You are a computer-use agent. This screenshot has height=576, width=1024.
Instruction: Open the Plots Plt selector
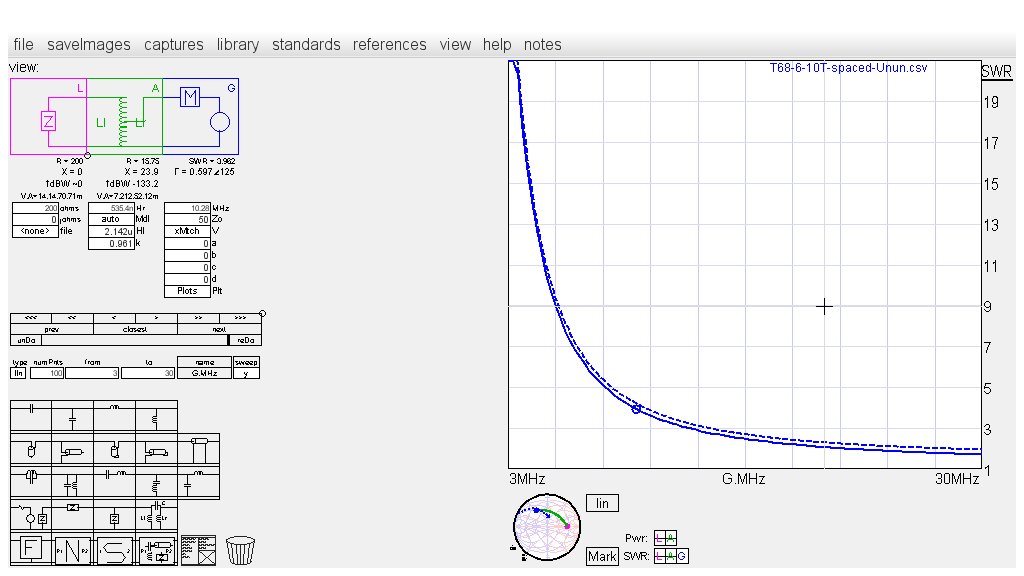tap(187, 291)
